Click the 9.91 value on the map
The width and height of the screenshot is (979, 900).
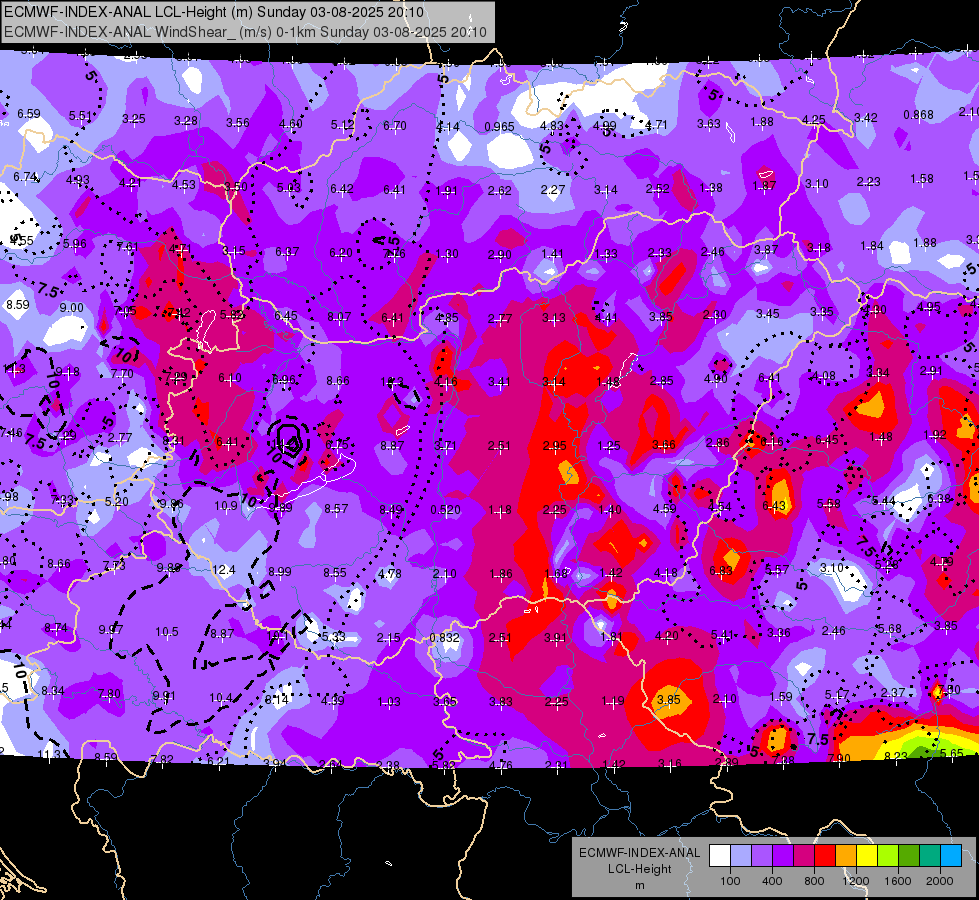coord(164,695)
